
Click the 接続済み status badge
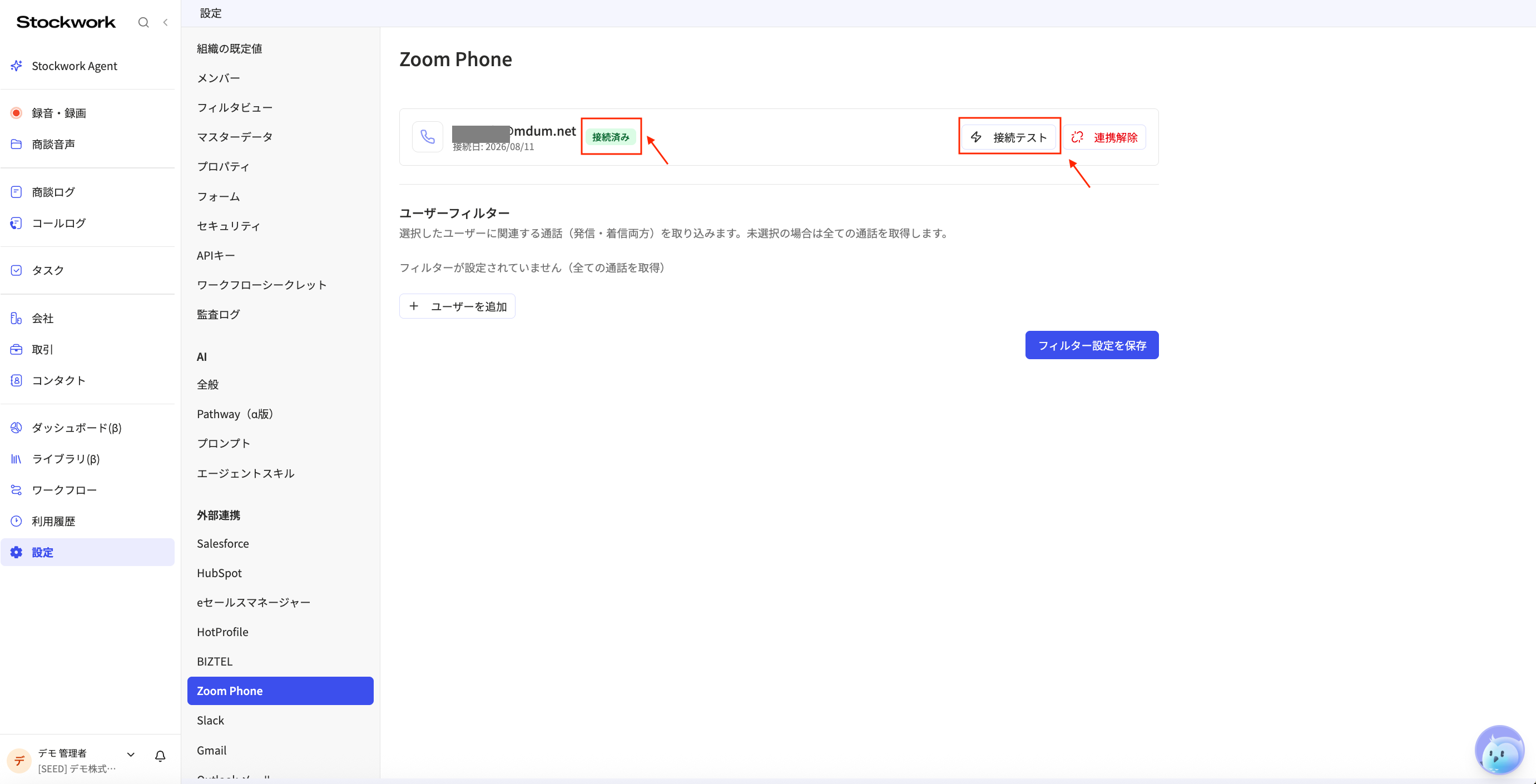tap(611, 137)
